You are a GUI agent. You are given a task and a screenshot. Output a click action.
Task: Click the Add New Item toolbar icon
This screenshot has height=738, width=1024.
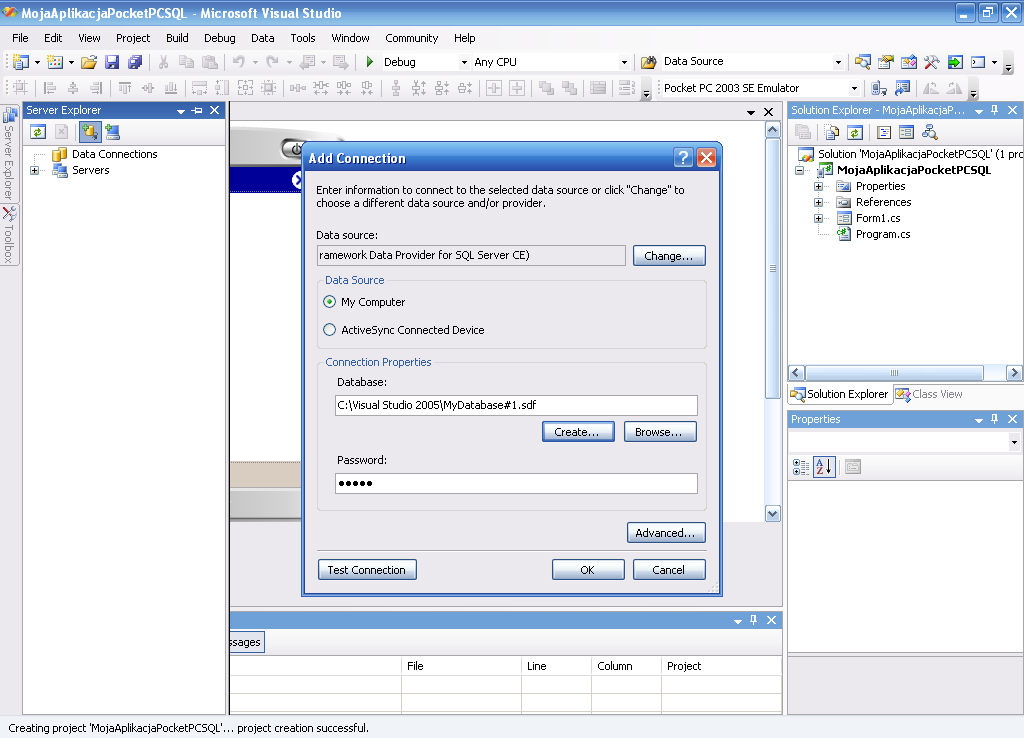pyautogui.click(x=55, y=62)
